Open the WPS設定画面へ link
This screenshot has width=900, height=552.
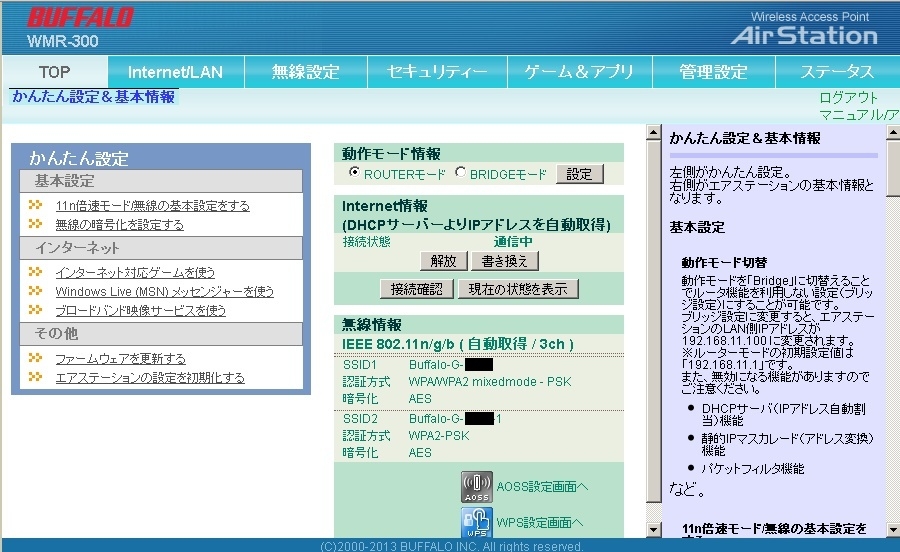click(540, 523)
